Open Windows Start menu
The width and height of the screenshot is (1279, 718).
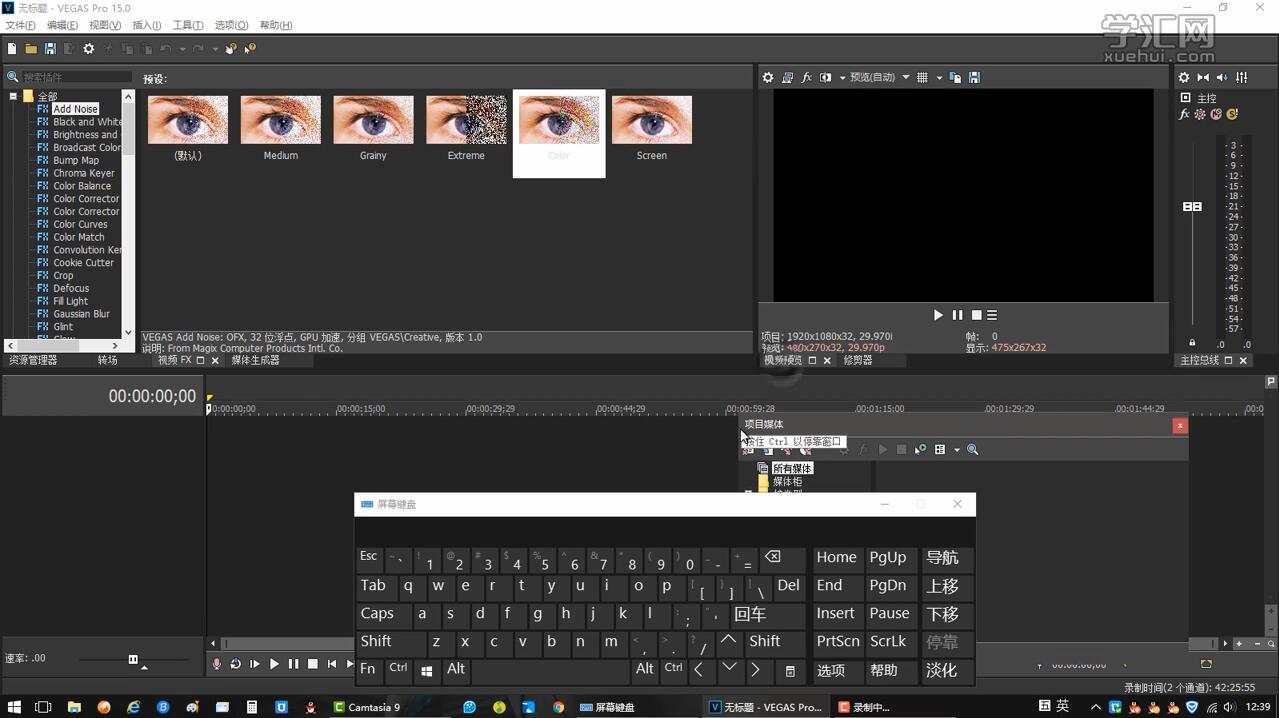pos(15,707)
